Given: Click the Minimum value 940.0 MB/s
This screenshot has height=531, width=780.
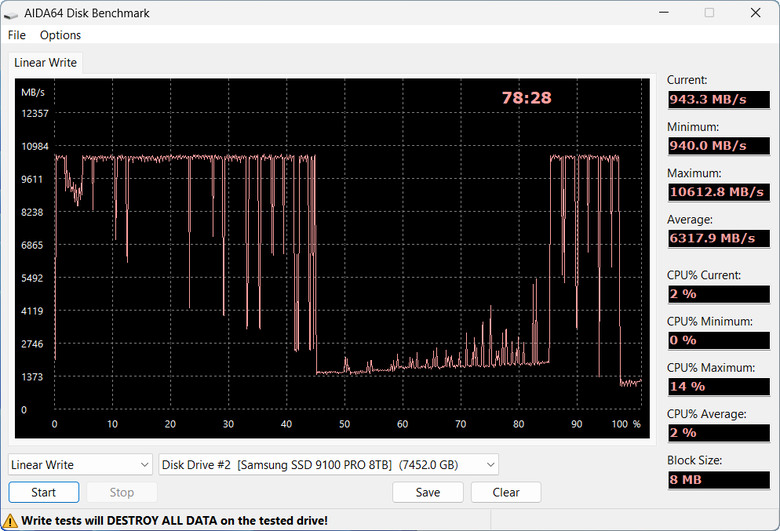Looking at the screenshot, I should click(x=719, y=146).
